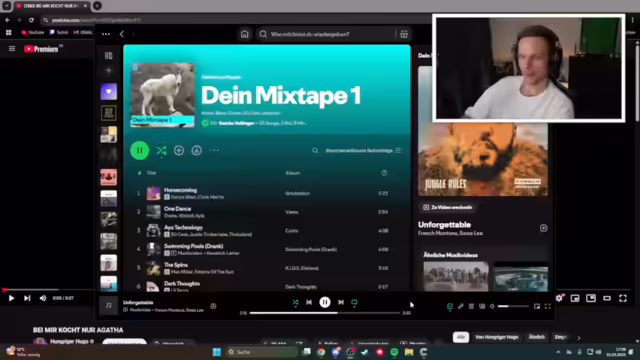The width and height of the screenshot is (640, 360).
Task: Create a new playlist with plus icon
Action: (x=109, y=71)
